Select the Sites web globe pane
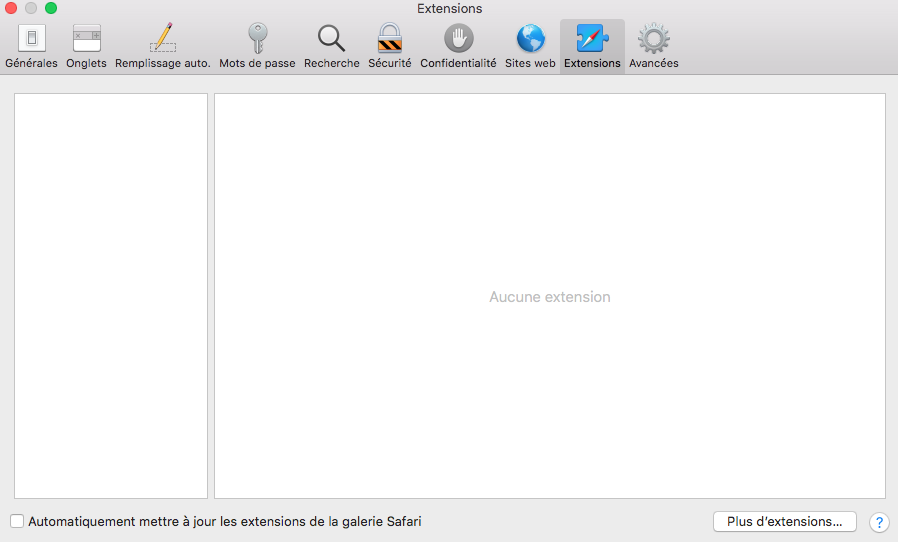This screenshot has height=542, width=898. click(530, 46)
